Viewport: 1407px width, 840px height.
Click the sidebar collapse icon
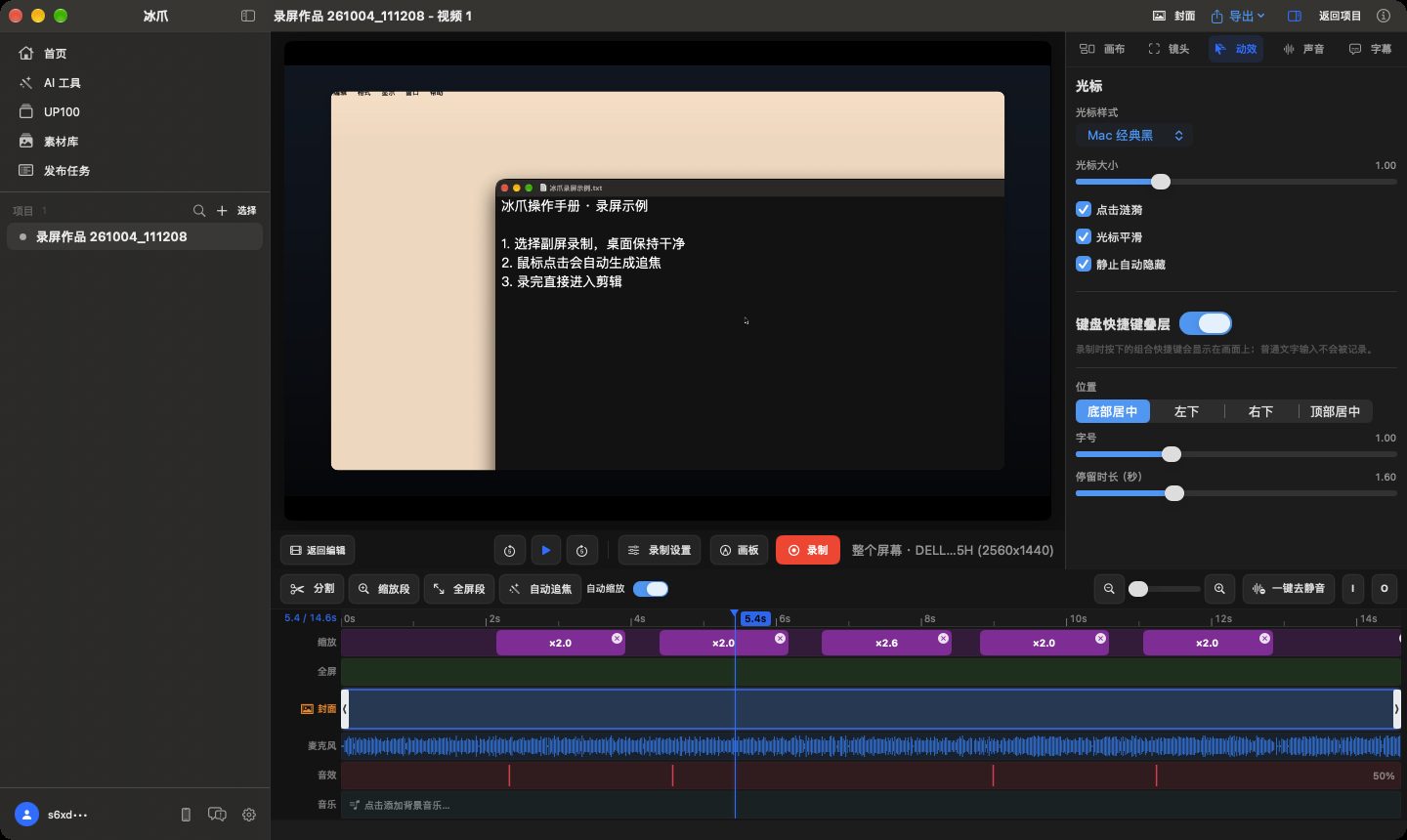point(248,16)
